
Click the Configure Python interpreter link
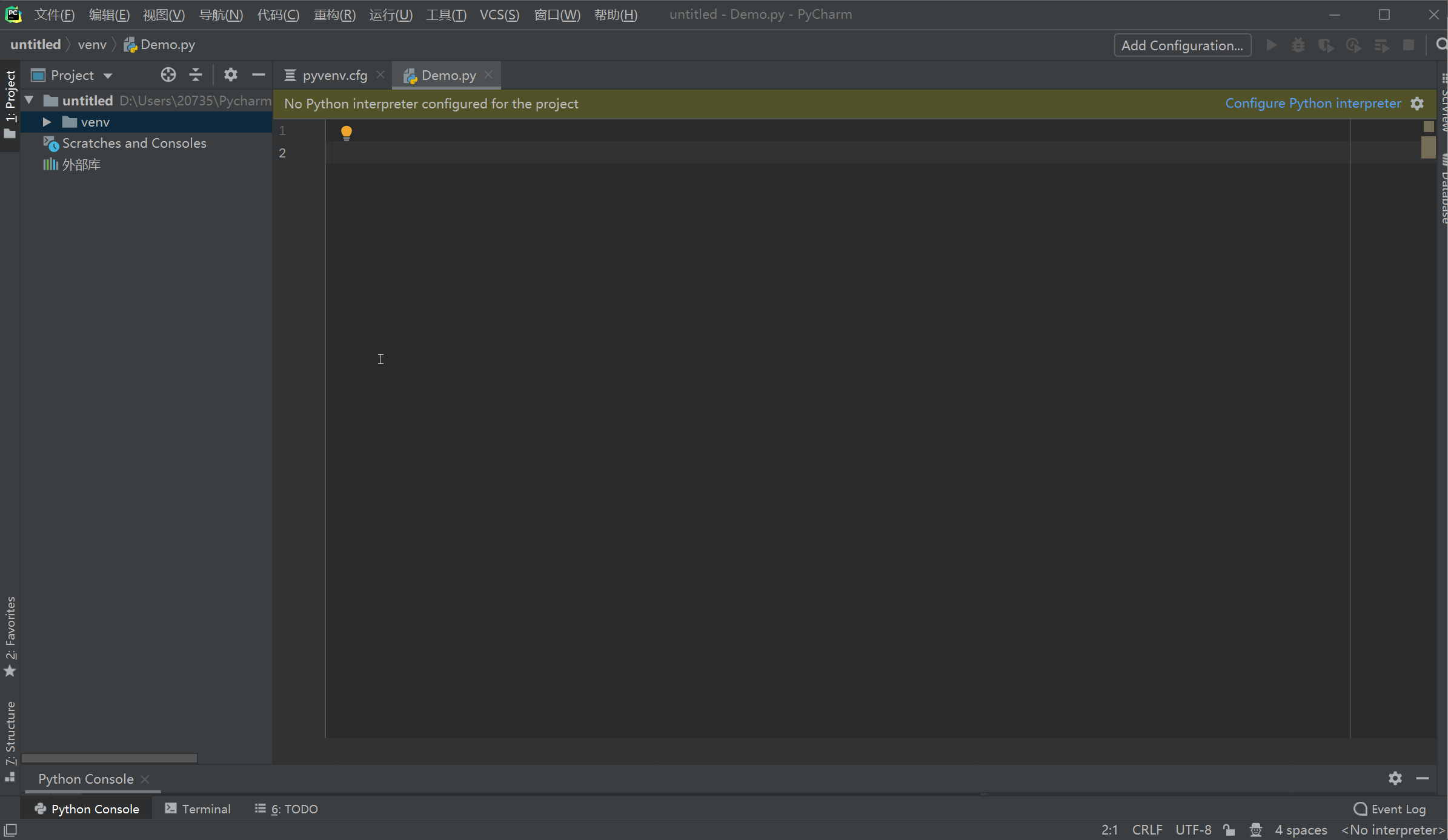click(x=1312, y=103)
